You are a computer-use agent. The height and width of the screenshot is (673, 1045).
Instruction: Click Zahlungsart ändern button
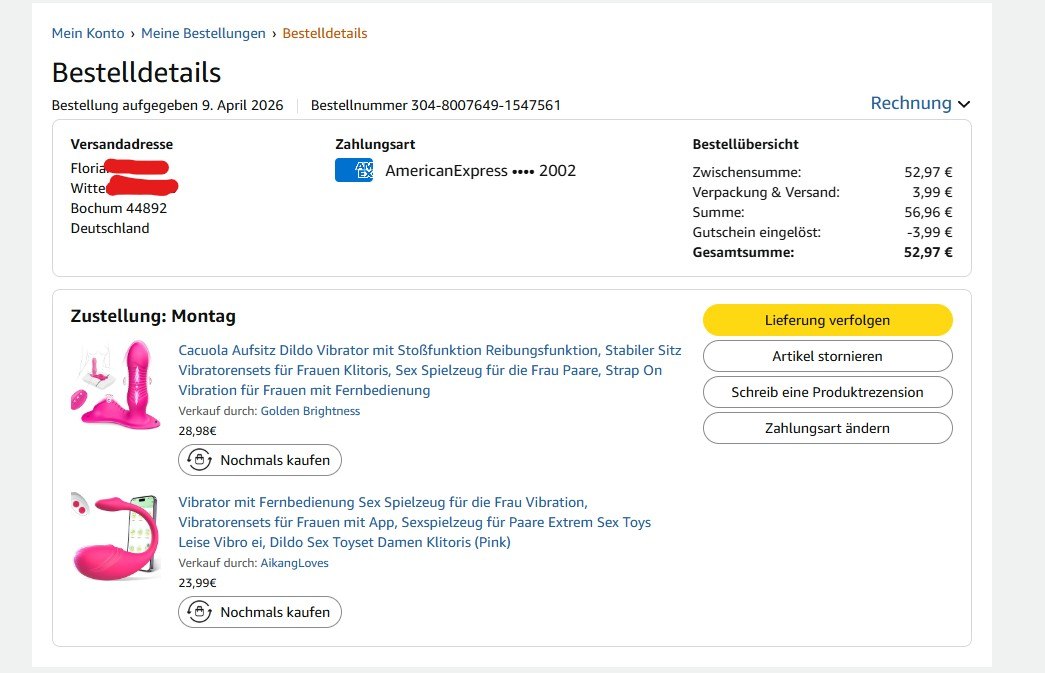point(827,428)
